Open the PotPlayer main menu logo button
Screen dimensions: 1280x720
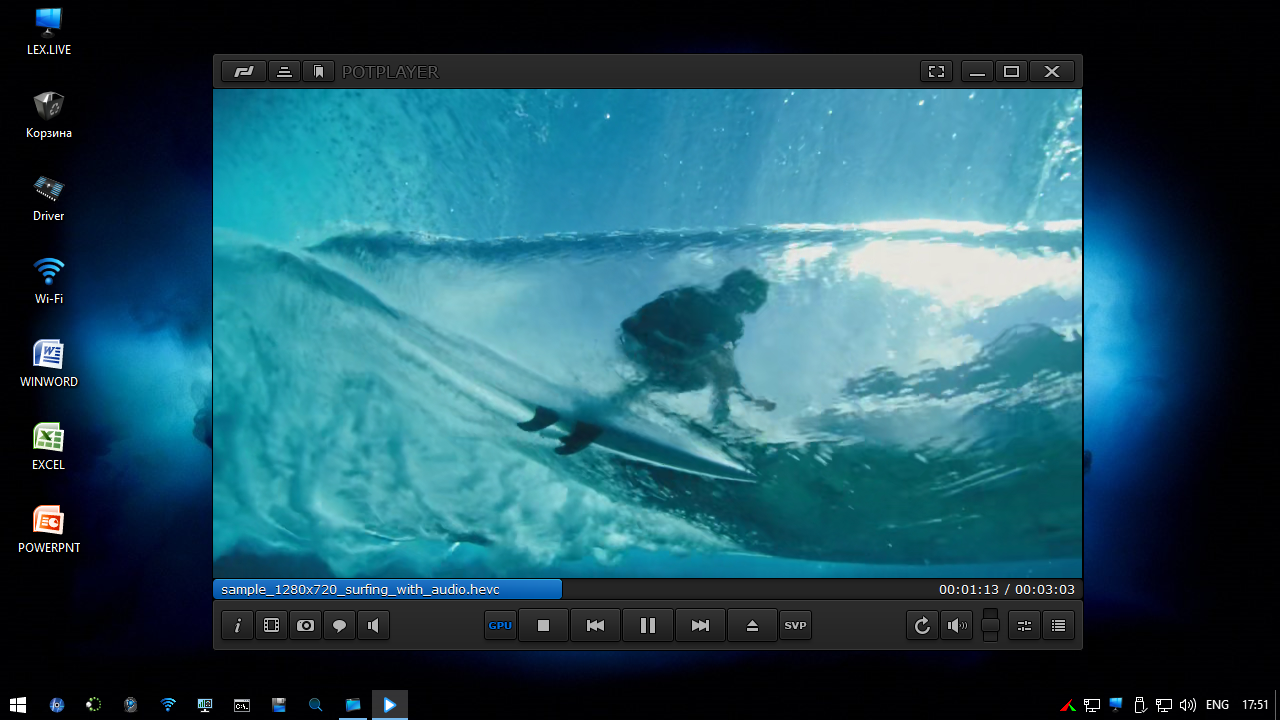(243, 72)
